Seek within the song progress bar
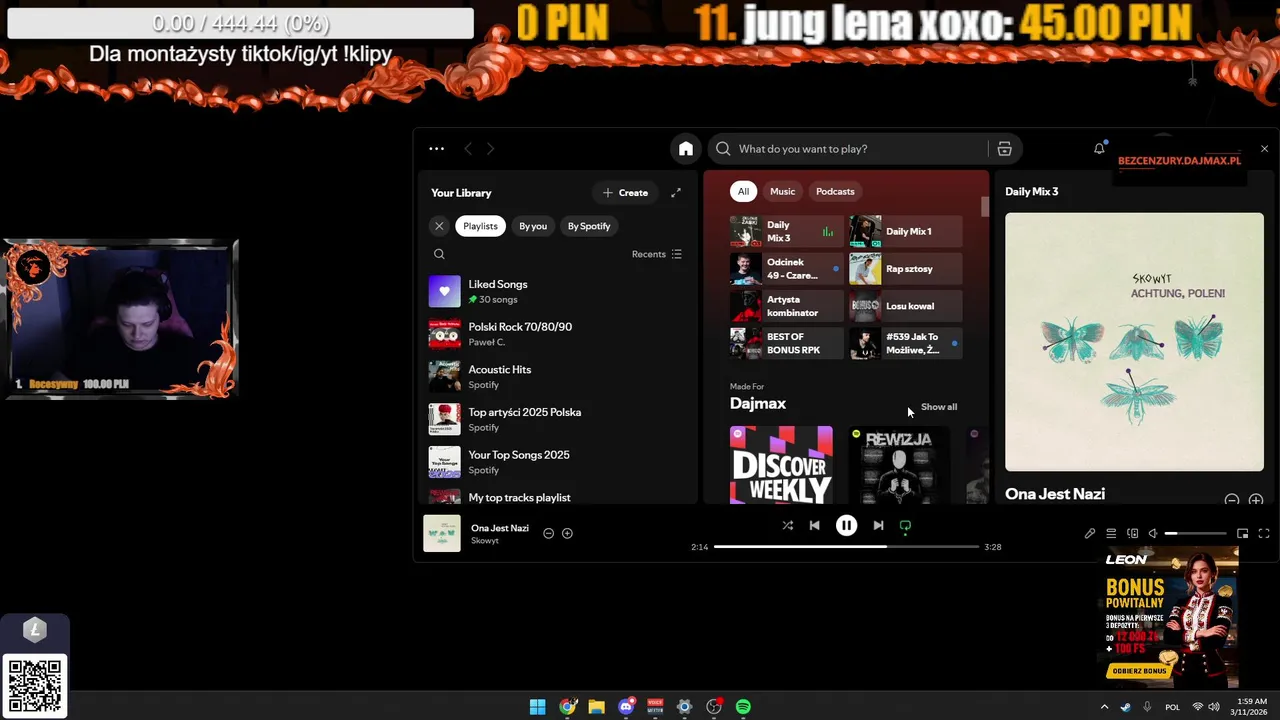This screenshot has width=1280, height=720. pyautogui.click(x=846, y=547)
